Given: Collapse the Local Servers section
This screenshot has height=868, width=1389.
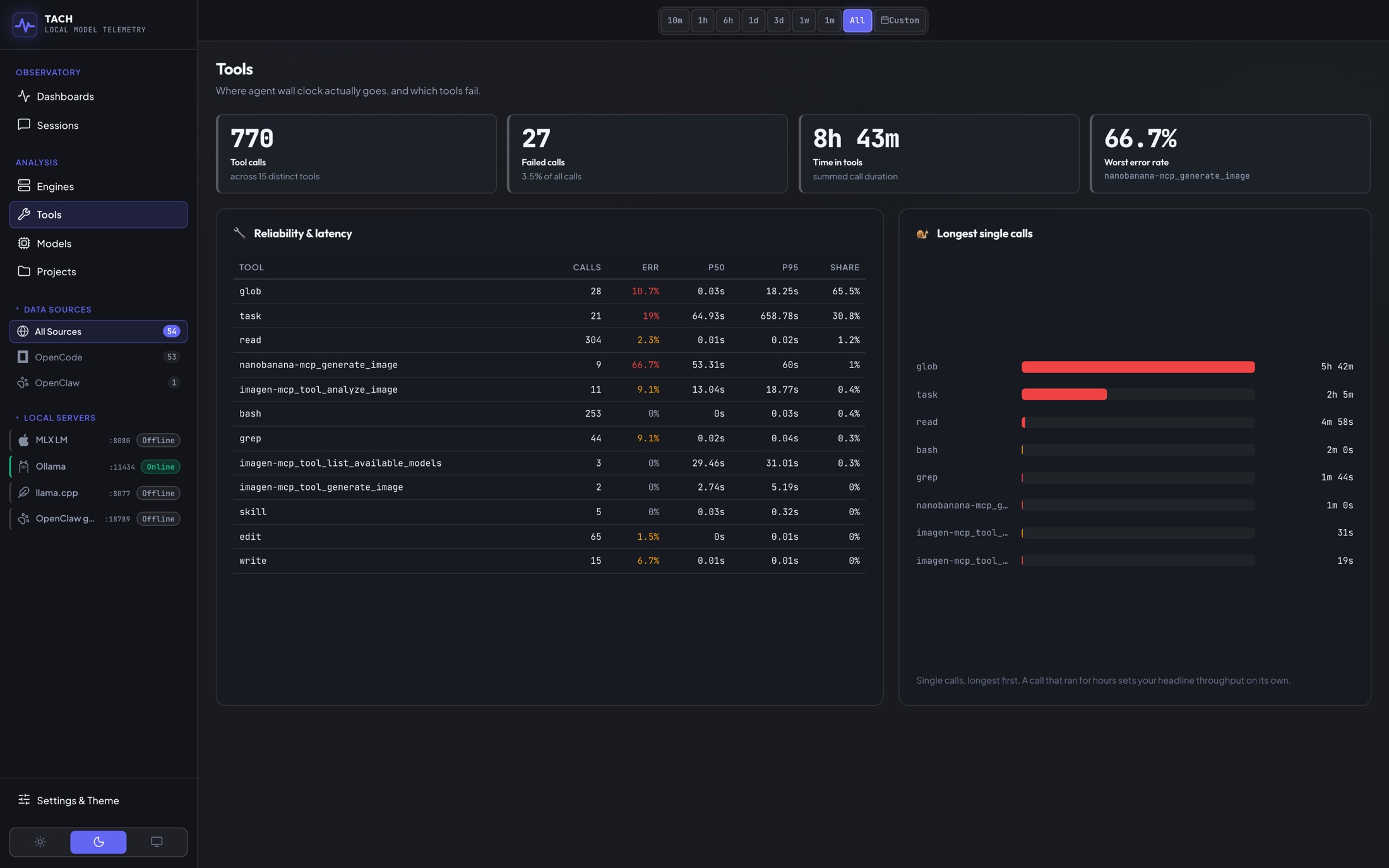Looking at the screenshot, I should pos(56,418).
